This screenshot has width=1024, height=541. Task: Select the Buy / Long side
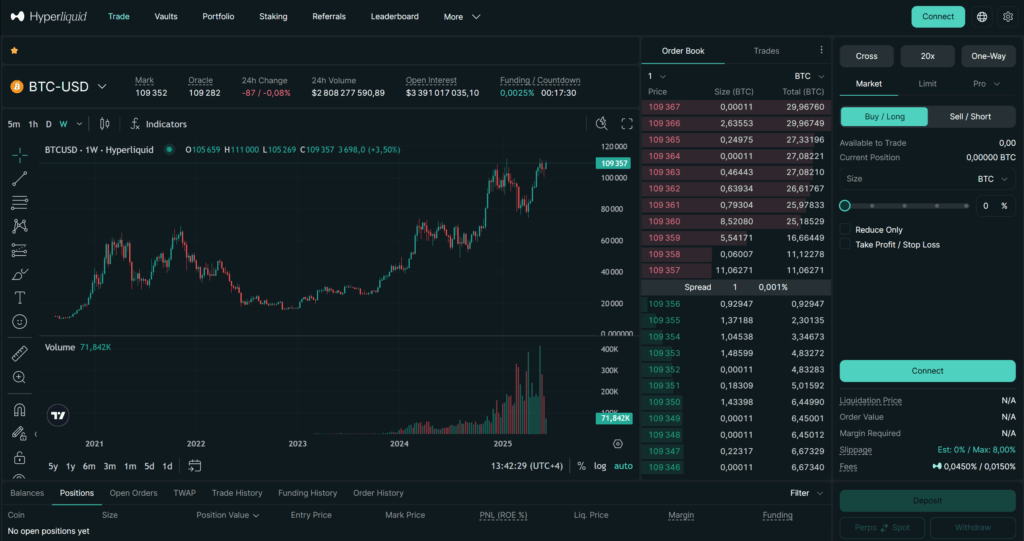tap(884, 116)
